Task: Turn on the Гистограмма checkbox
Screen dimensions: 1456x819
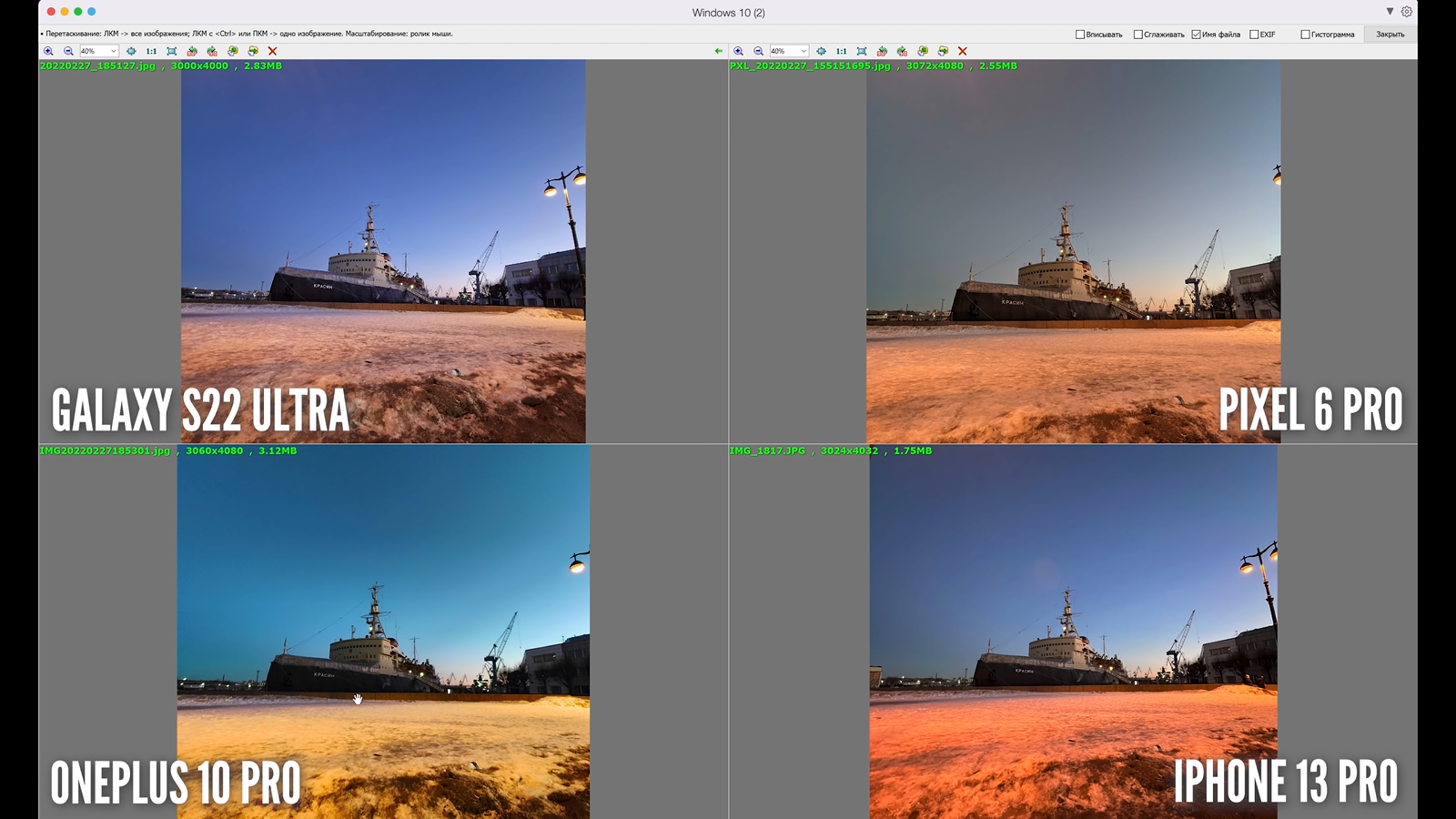Action: [x=1305, y=35]
